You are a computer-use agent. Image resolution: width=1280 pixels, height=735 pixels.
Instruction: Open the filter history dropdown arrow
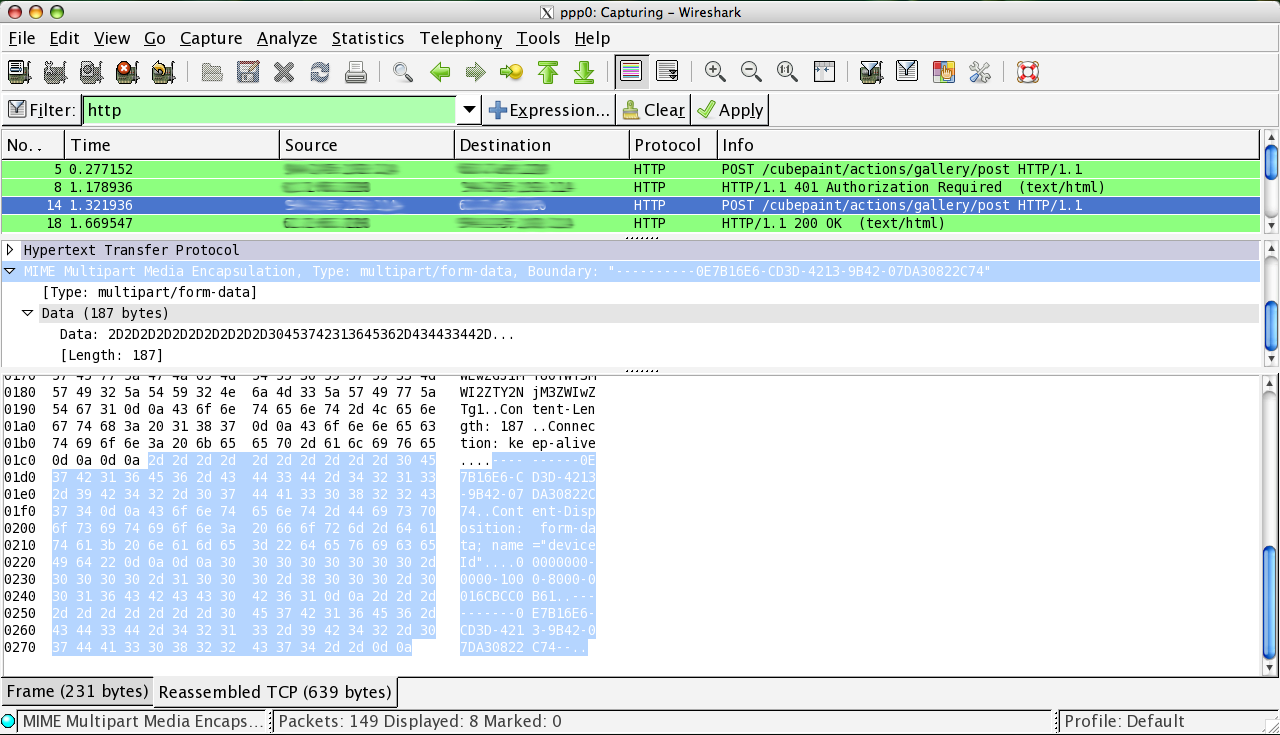click(x=469, y=110)
